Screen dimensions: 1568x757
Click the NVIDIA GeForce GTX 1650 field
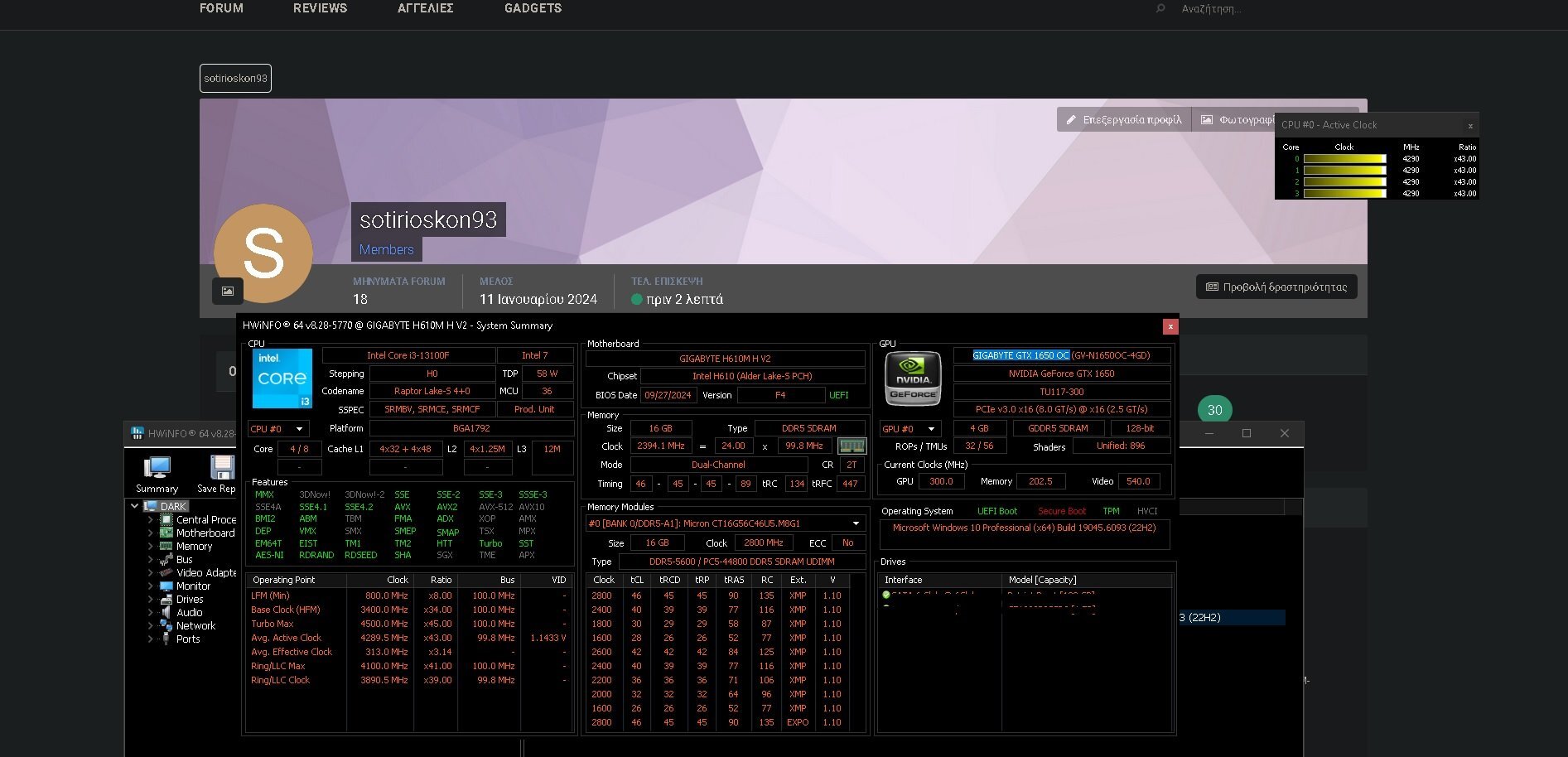[1062, 374]
